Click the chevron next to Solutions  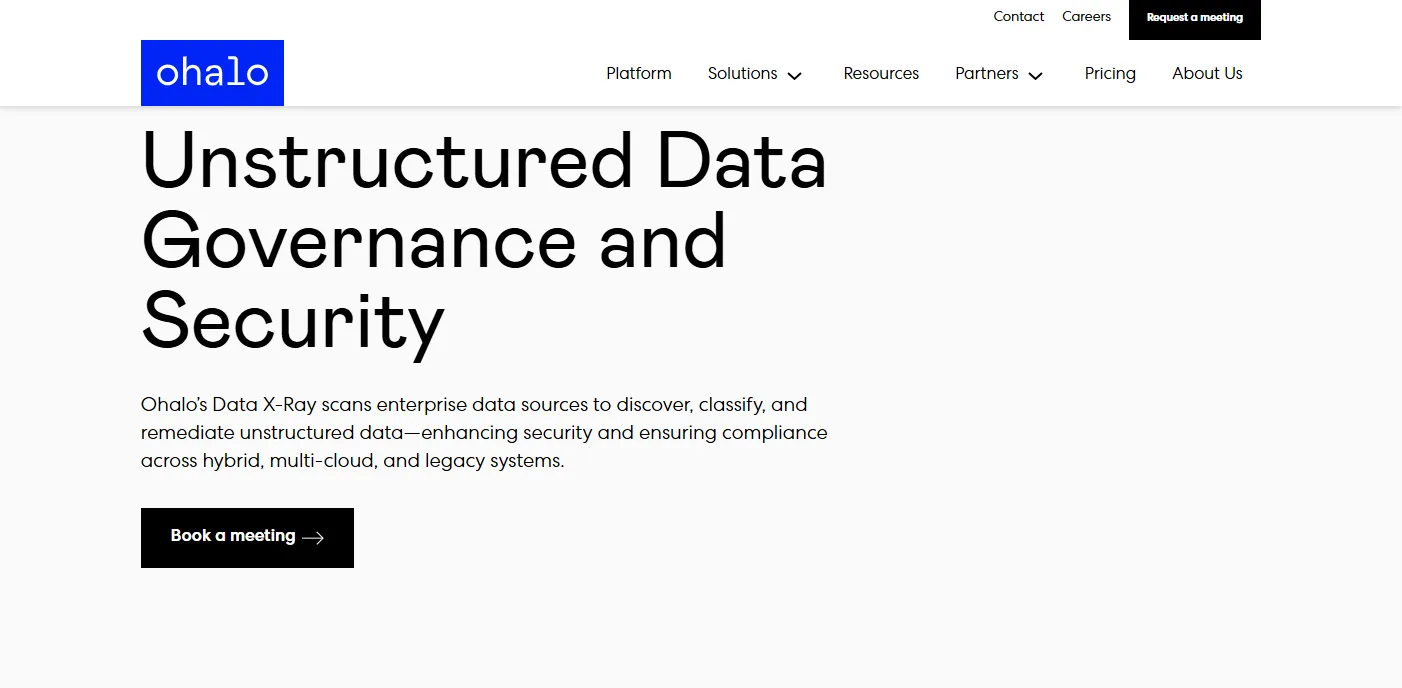795,75
